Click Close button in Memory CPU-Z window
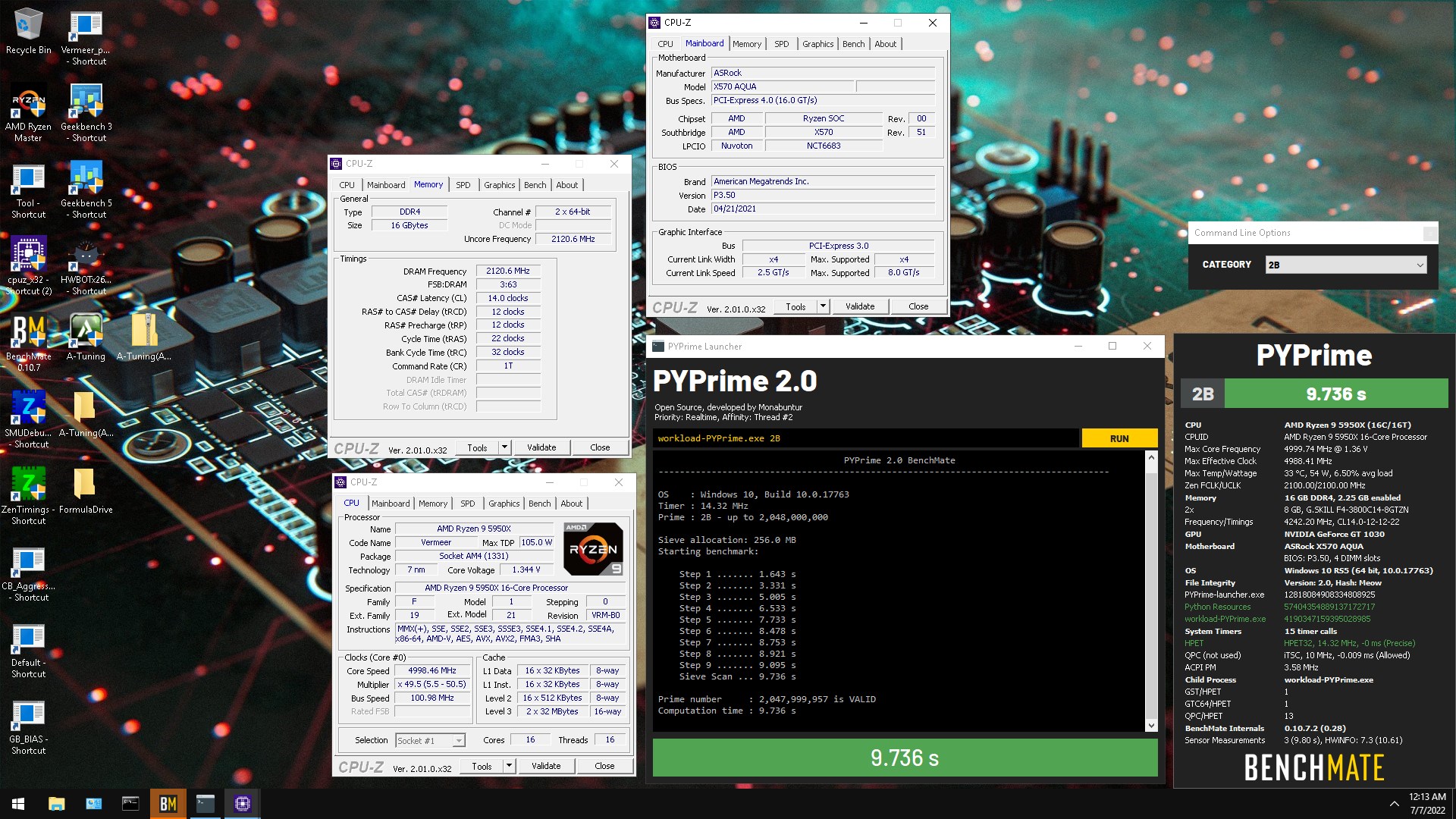1456x819 pixels. coord(600,447)
